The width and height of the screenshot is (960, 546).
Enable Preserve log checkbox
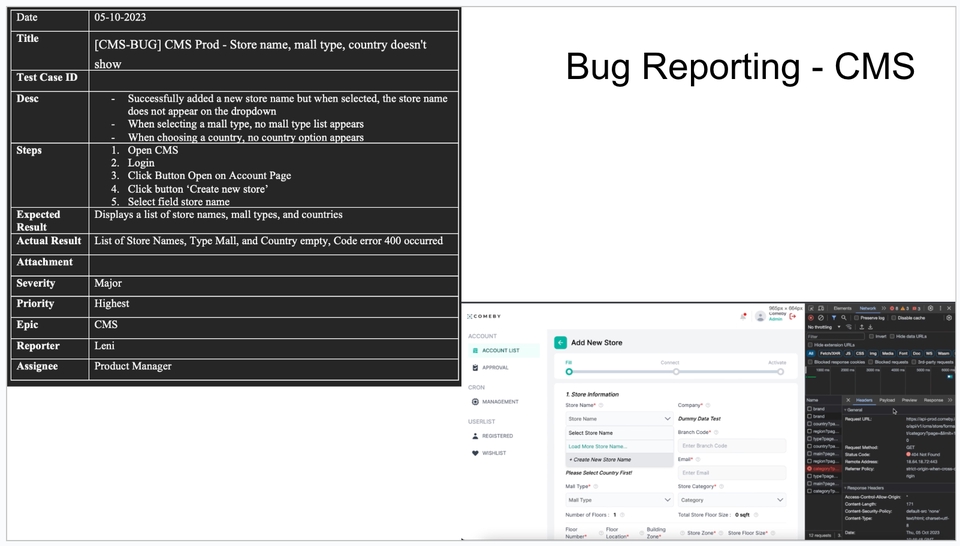coord(857,318)
